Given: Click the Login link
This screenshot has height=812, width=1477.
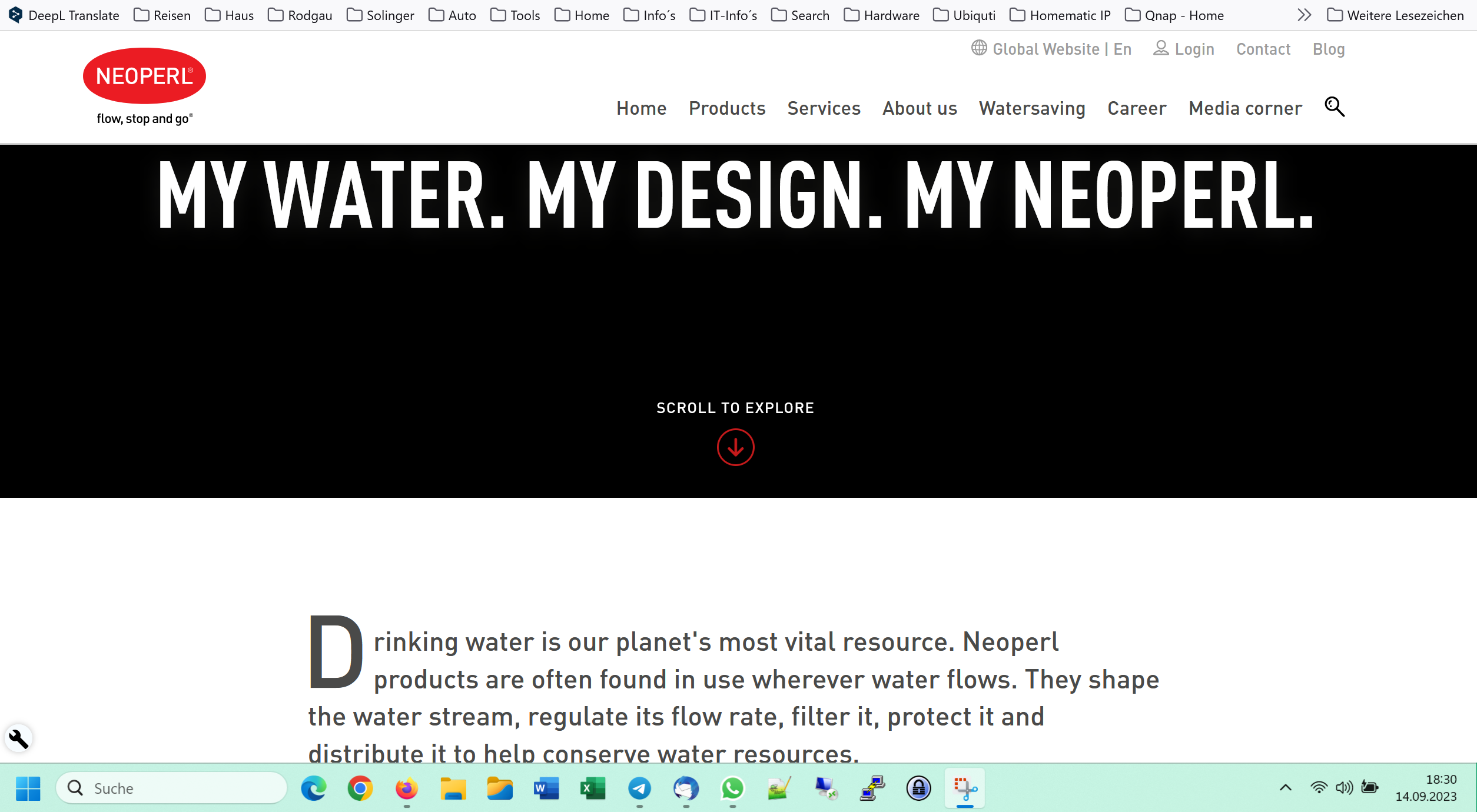Looking at the screenshot, I should [1184, 49].
